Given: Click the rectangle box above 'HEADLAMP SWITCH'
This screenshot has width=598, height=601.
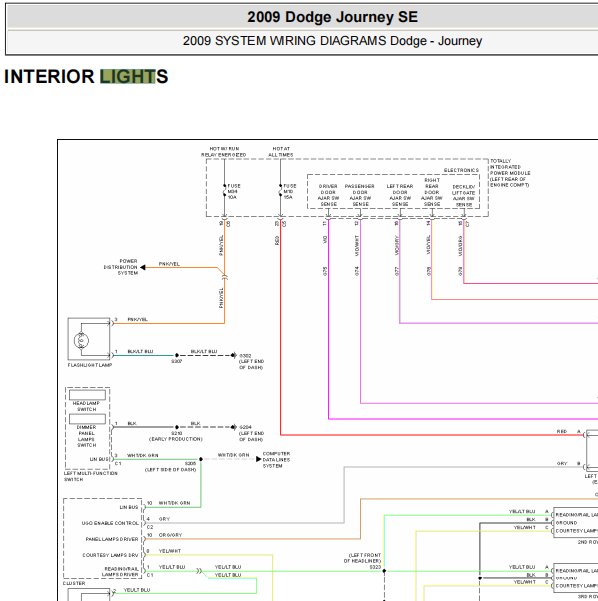Looking at the screenshot, I should tap(87, 395).
